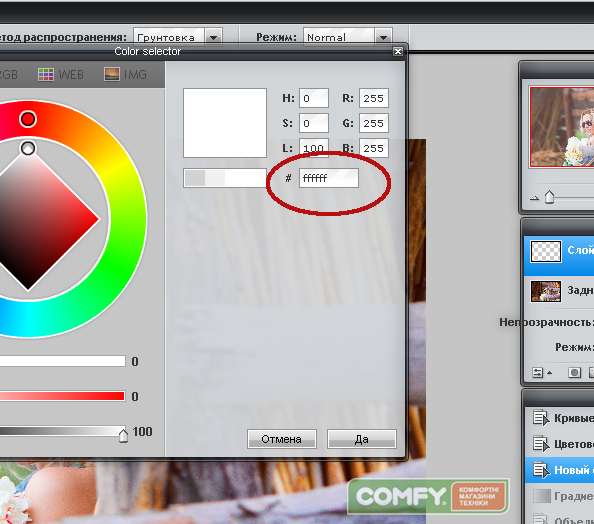
Task: Switch to the IMG color tab
Action: tap(125, 74)
